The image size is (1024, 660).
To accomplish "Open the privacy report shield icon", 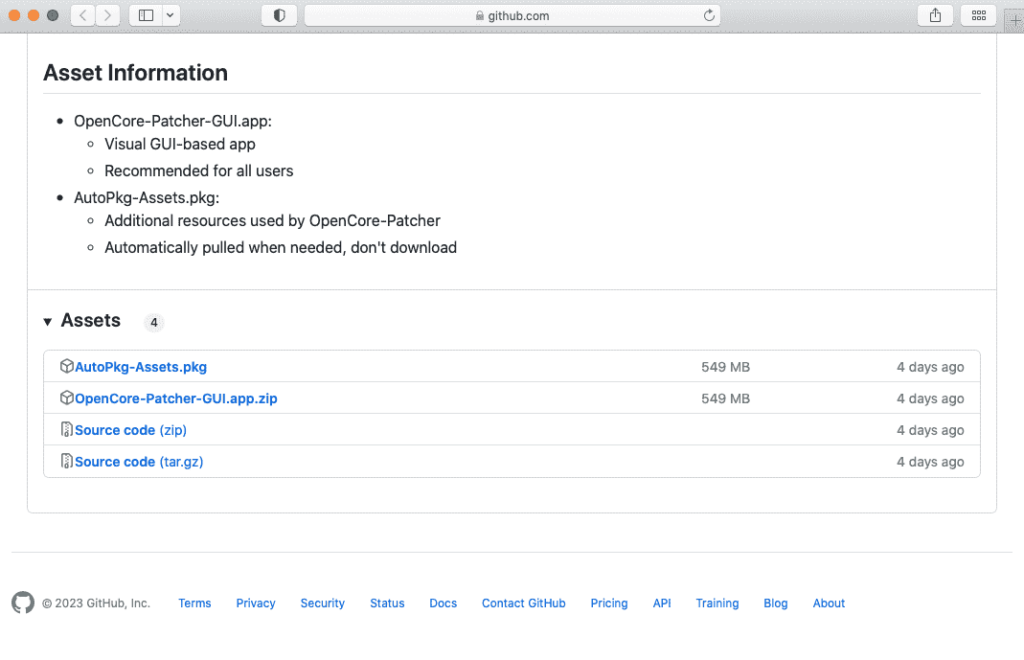I will [280, 15].
